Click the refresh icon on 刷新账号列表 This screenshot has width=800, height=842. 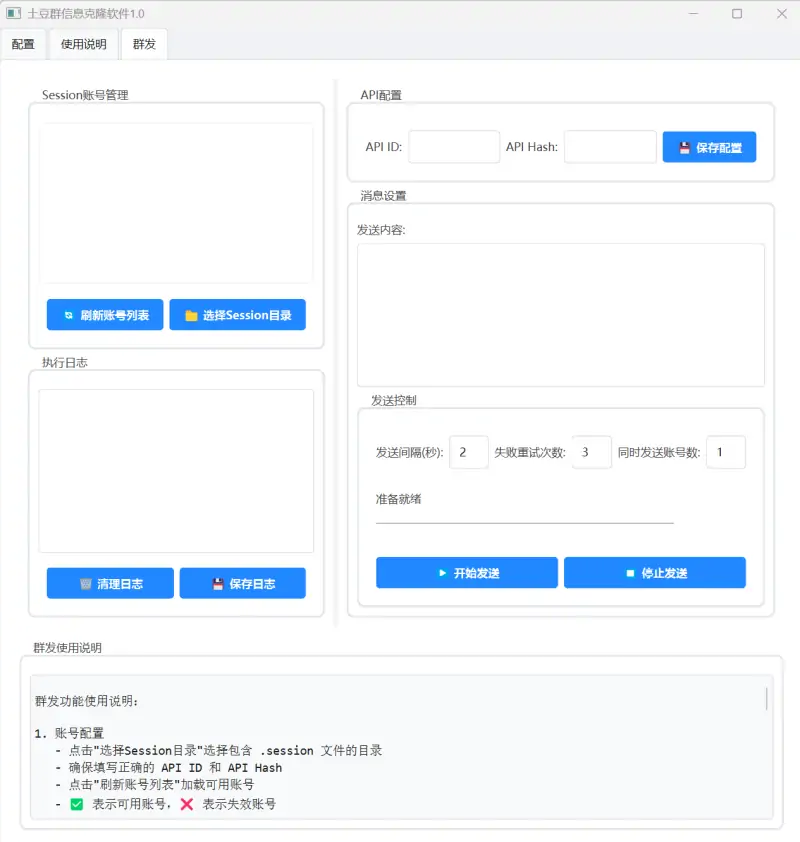click(68, 315)
